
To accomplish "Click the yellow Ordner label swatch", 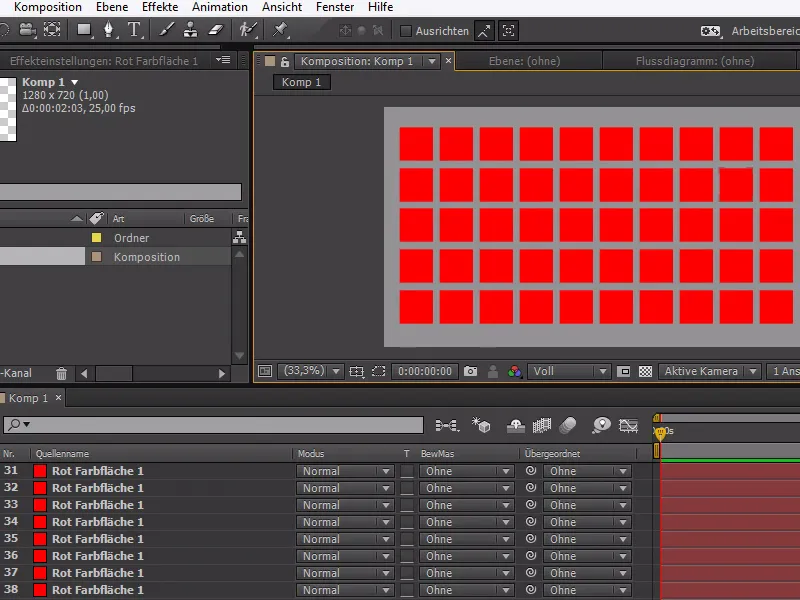I will coord(96,238).
